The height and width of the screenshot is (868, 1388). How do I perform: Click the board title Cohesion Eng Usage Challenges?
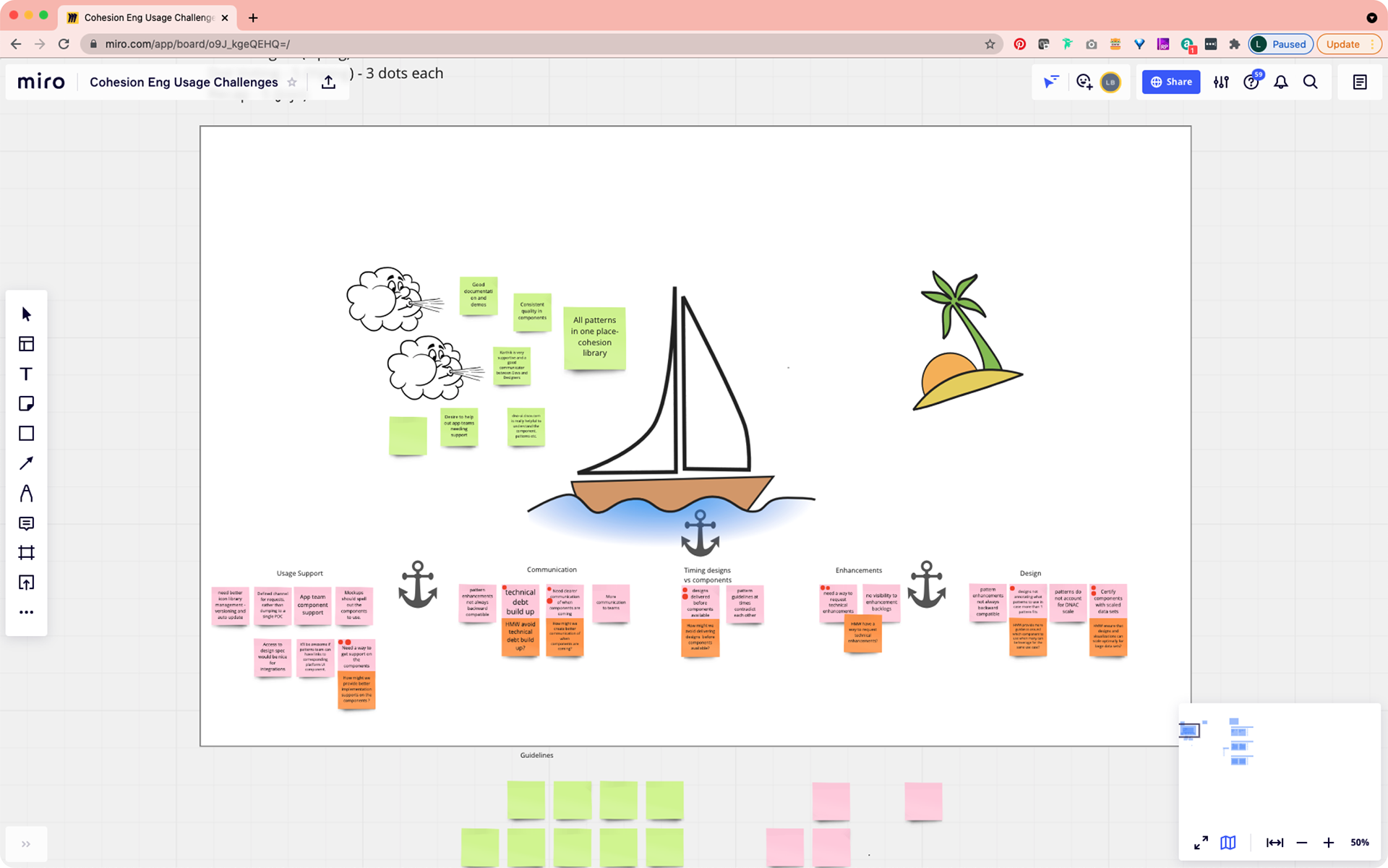click(184, 82)
